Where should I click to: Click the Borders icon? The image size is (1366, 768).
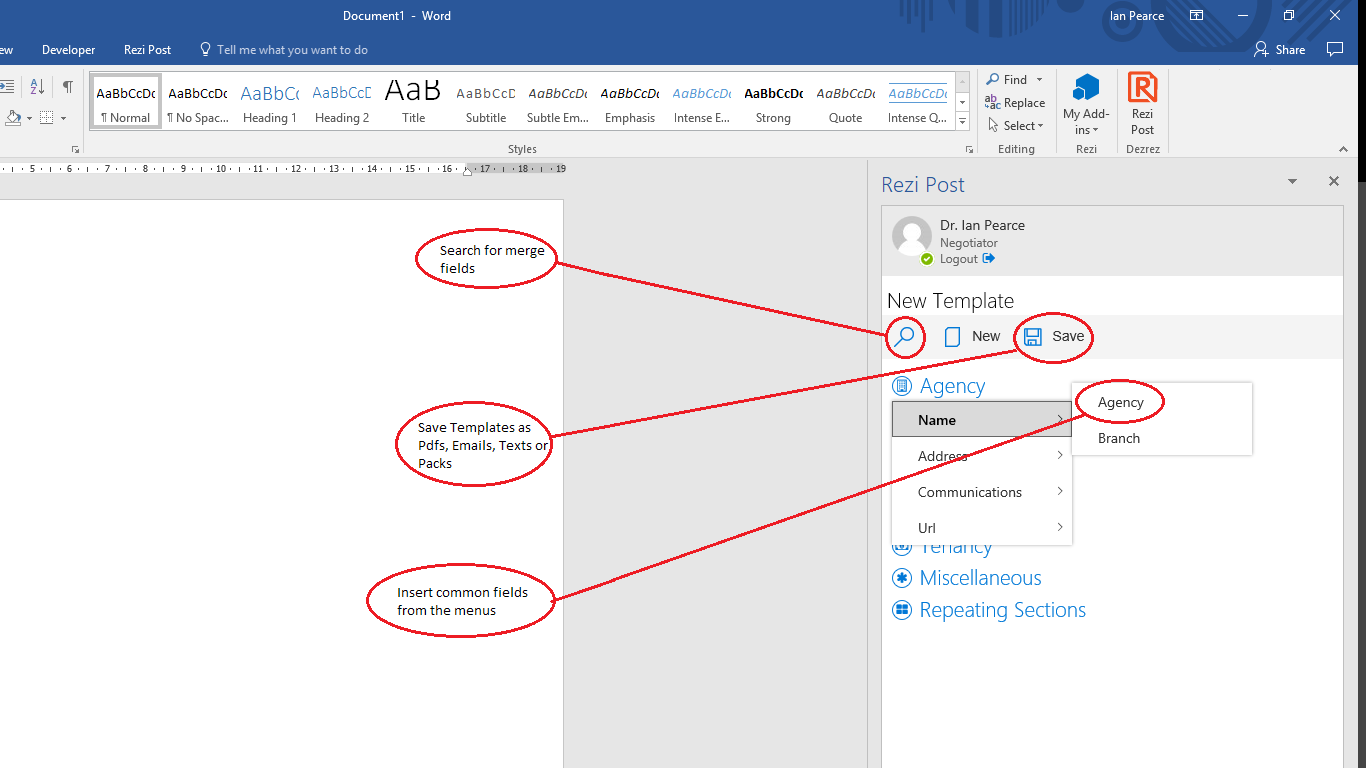pyautogui.click(x=47, y=118)
